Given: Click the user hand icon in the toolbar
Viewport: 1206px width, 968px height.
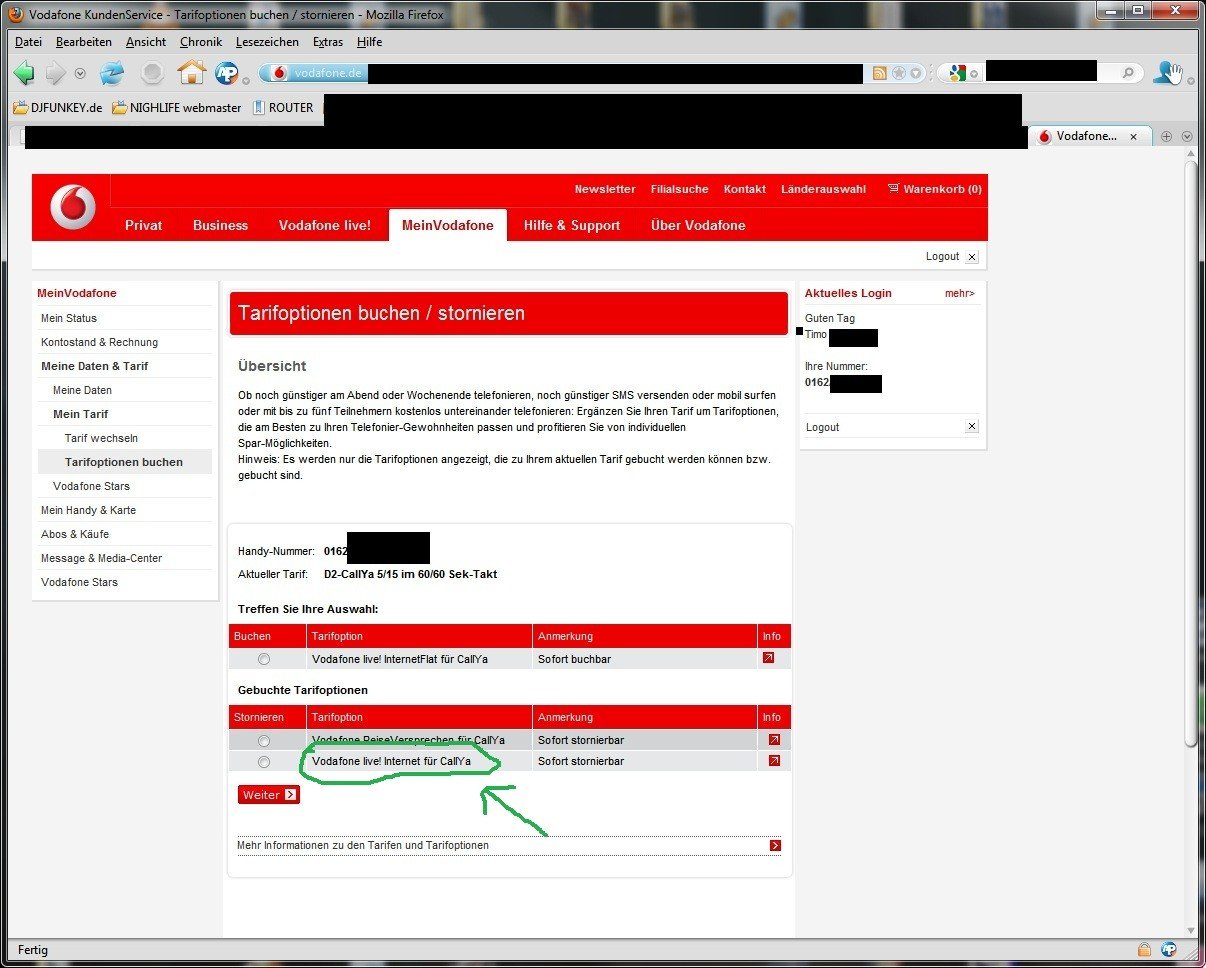Looking at the screenshot, I should point(1168,72).
